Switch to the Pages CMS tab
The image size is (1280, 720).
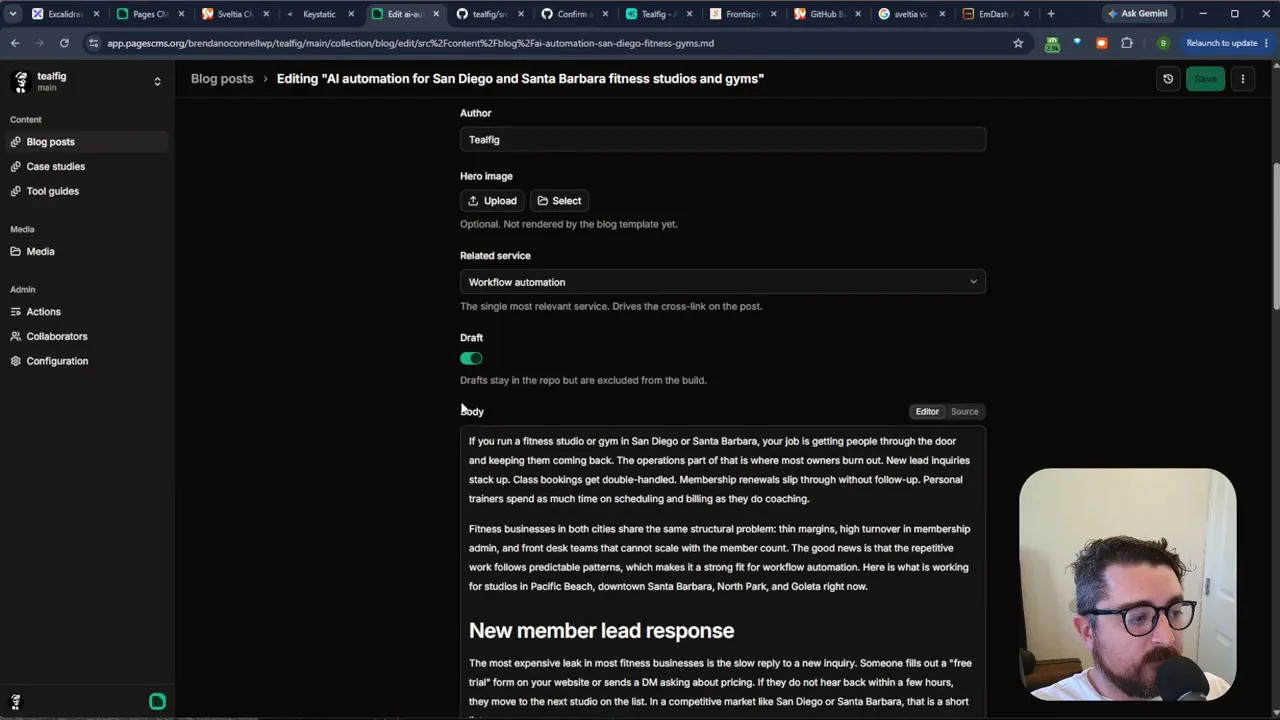pos(150,14)
